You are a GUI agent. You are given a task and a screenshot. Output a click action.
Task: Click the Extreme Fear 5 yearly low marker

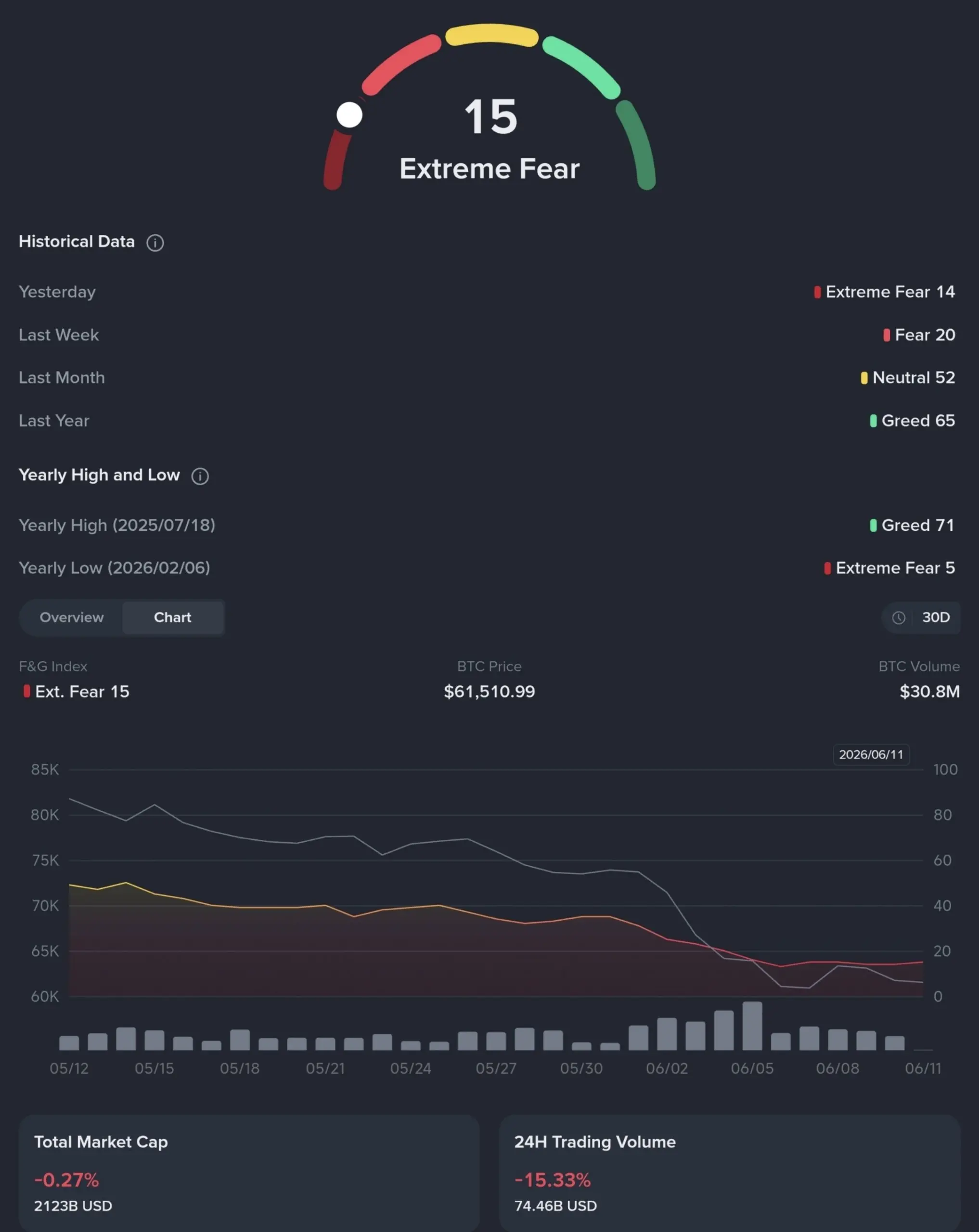(x=827, y=568)
